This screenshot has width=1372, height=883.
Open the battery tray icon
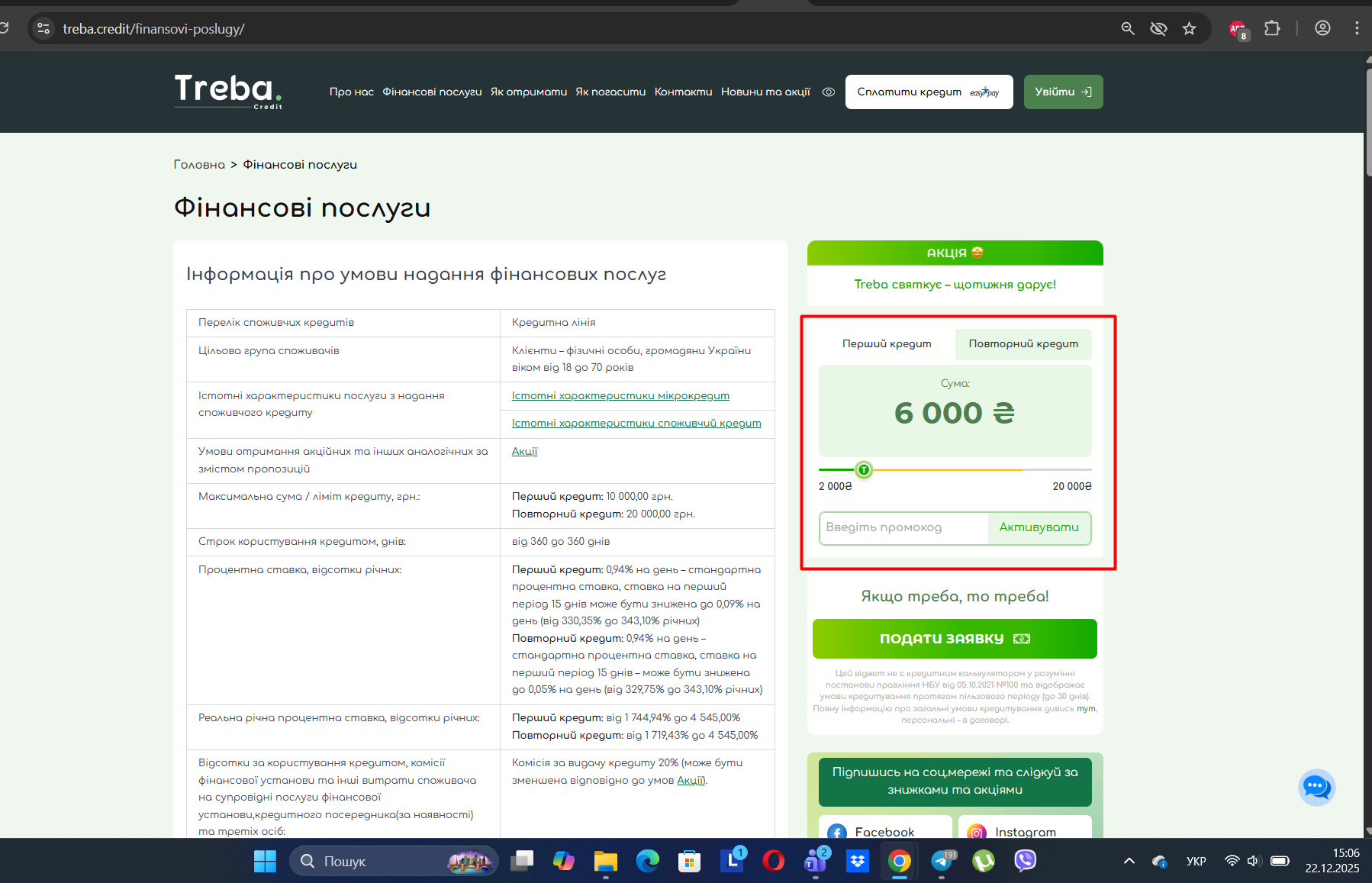pyautogui.click(x=1280, y=861)
